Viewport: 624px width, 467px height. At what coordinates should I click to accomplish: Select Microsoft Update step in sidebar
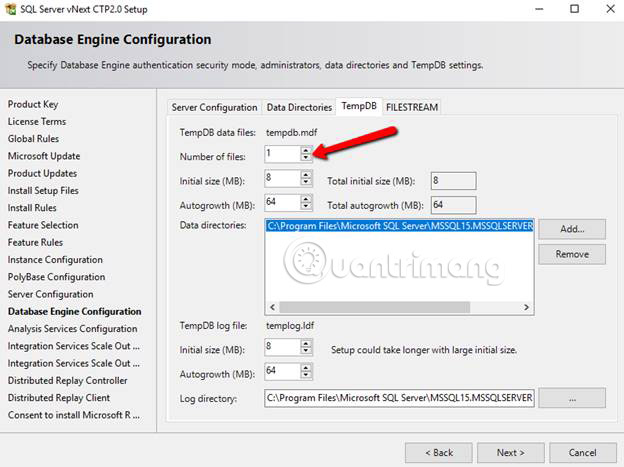44,156
